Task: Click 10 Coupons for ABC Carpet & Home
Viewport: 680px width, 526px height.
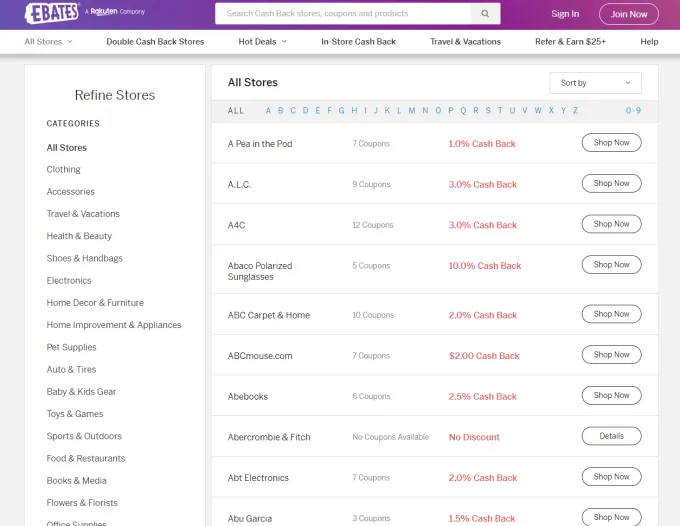Action: click(373, 315)
